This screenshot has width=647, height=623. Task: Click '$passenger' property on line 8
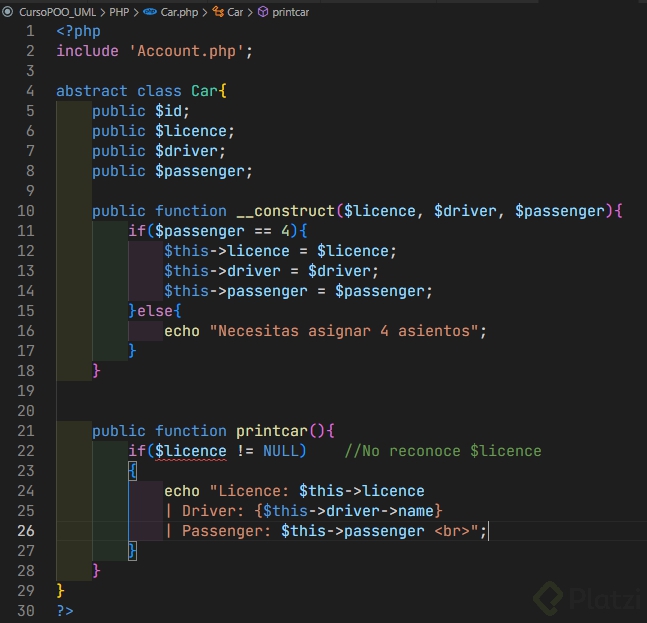(200, 171)
